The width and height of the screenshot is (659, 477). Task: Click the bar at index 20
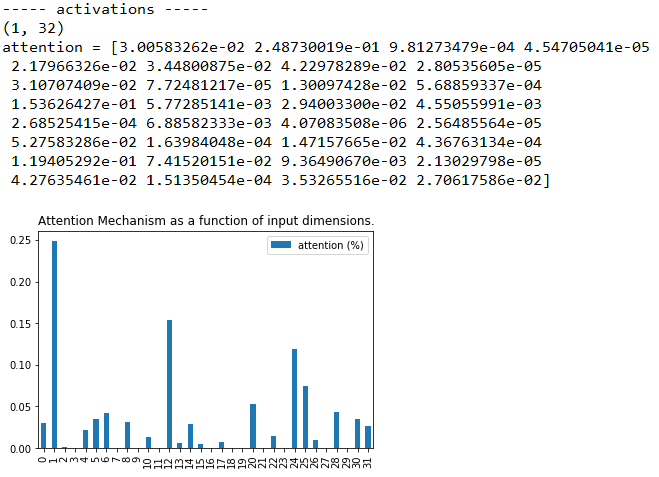pyautogui.click(x=253, y=426)
